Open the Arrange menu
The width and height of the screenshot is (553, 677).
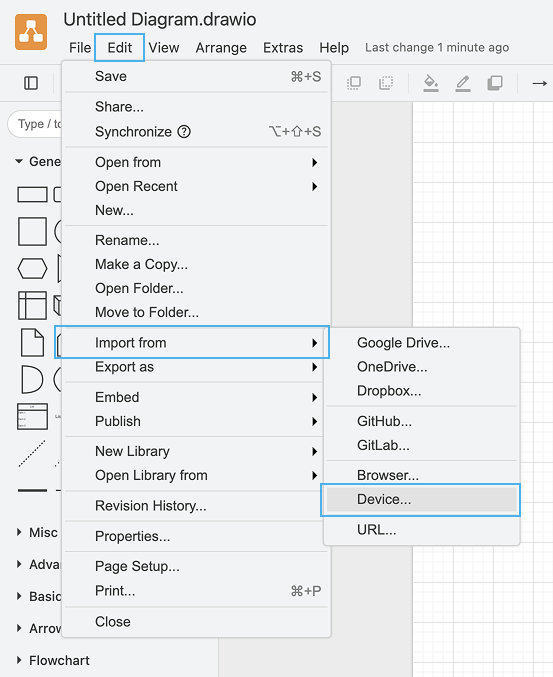coord(221,47)
